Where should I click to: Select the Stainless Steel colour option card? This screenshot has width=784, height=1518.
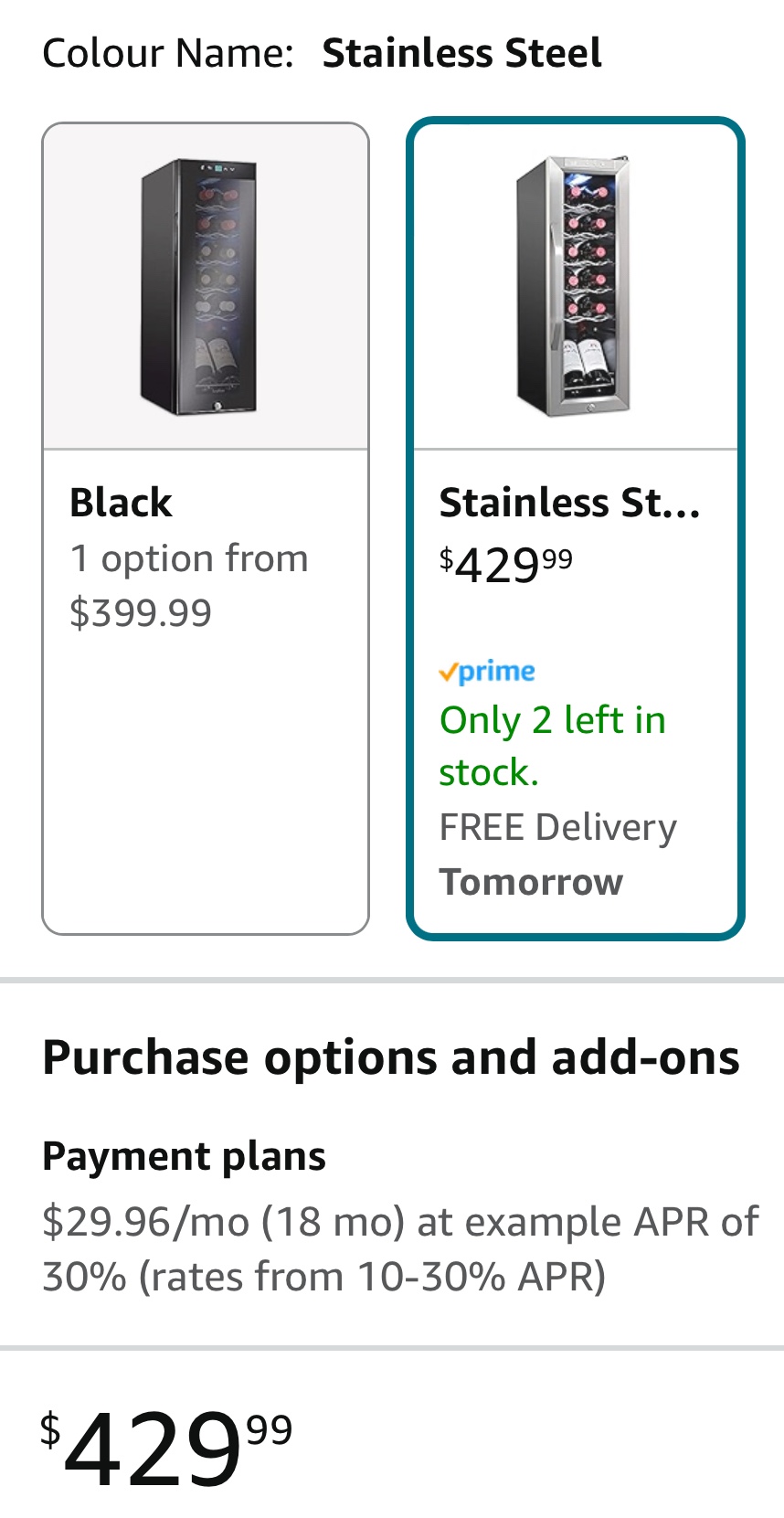[576, 528]
